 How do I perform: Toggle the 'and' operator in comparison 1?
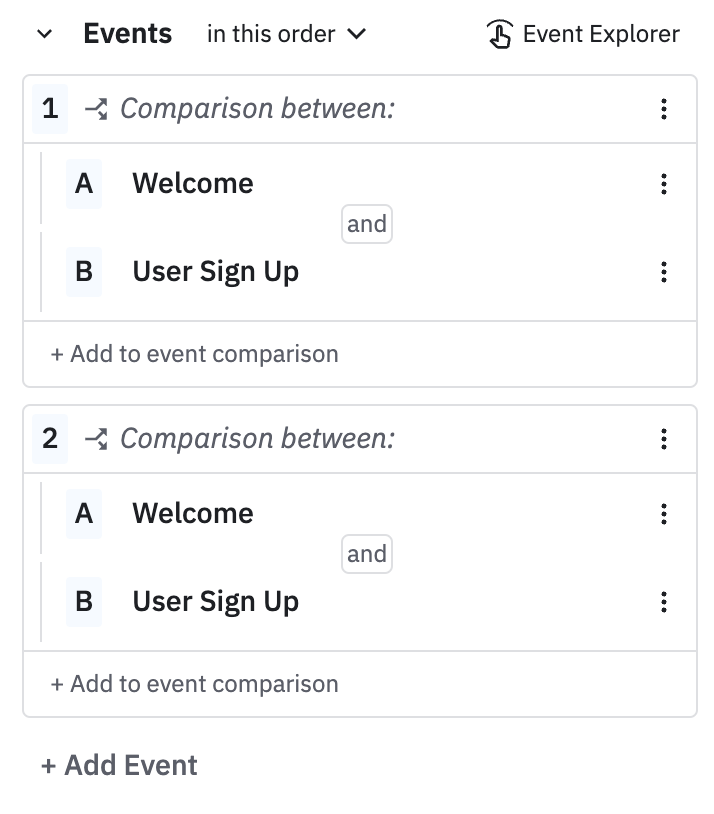point(366,224)
